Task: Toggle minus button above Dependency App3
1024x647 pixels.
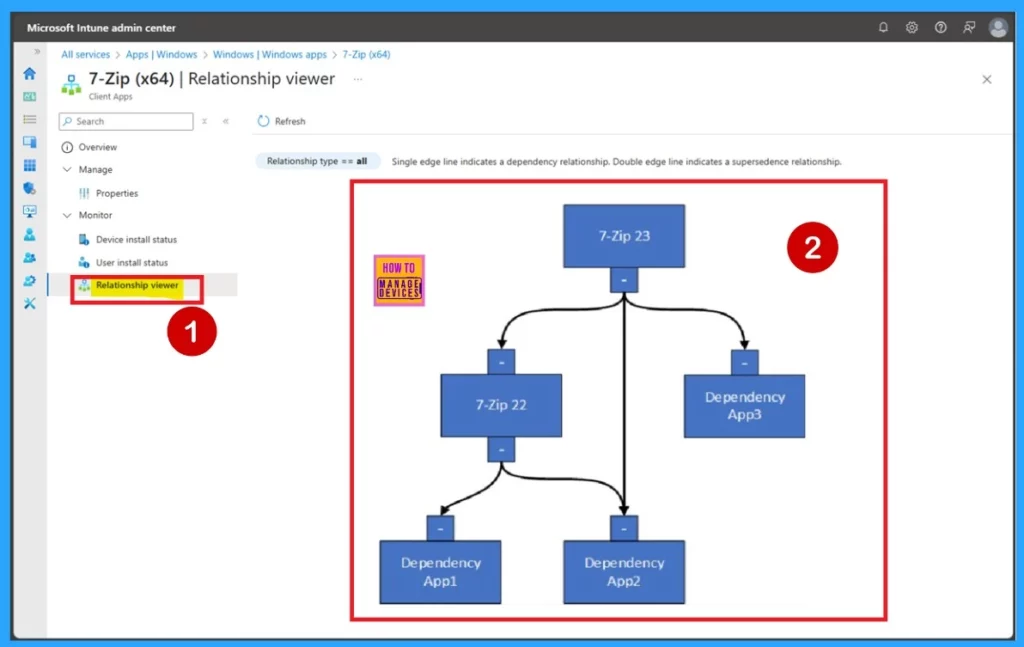Action: coord(744,362)
